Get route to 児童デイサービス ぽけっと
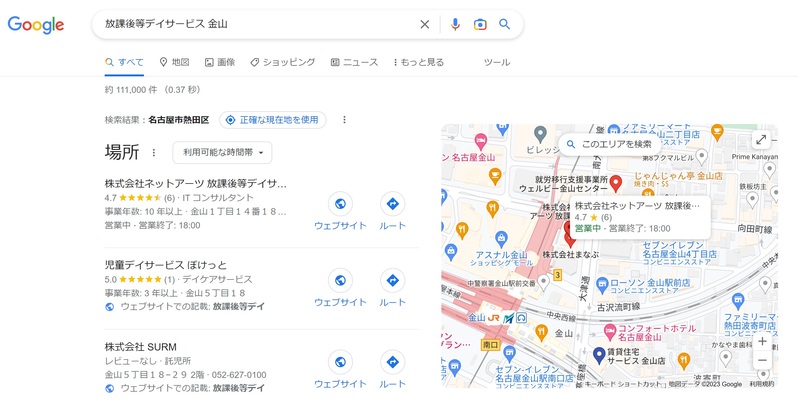This screenshot has width=798, height=415. coord(392,288)
